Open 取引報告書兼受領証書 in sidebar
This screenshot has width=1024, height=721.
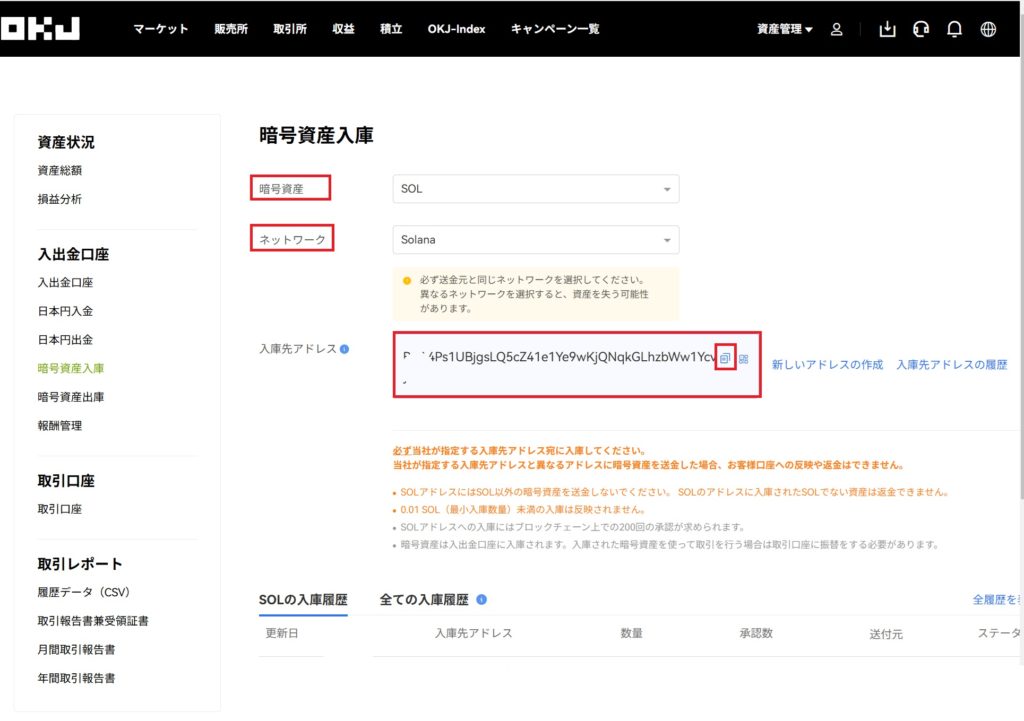point(93,621)
